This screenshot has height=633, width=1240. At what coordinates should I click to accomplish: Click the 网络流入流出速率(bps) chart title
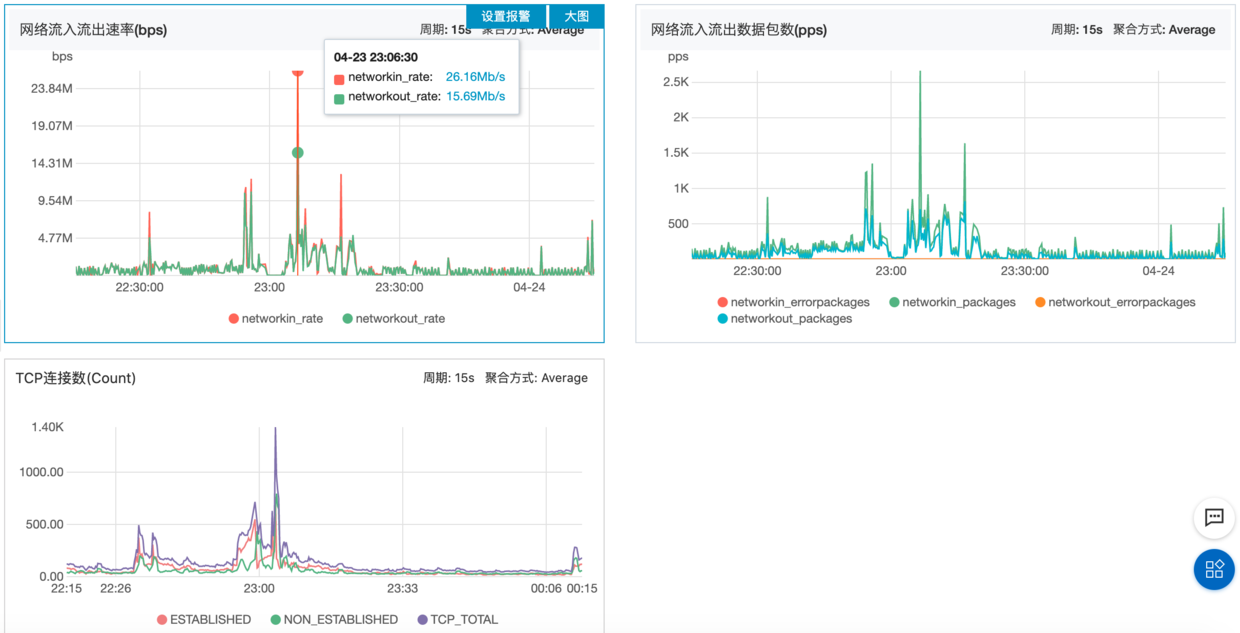(x=94, y=30)
